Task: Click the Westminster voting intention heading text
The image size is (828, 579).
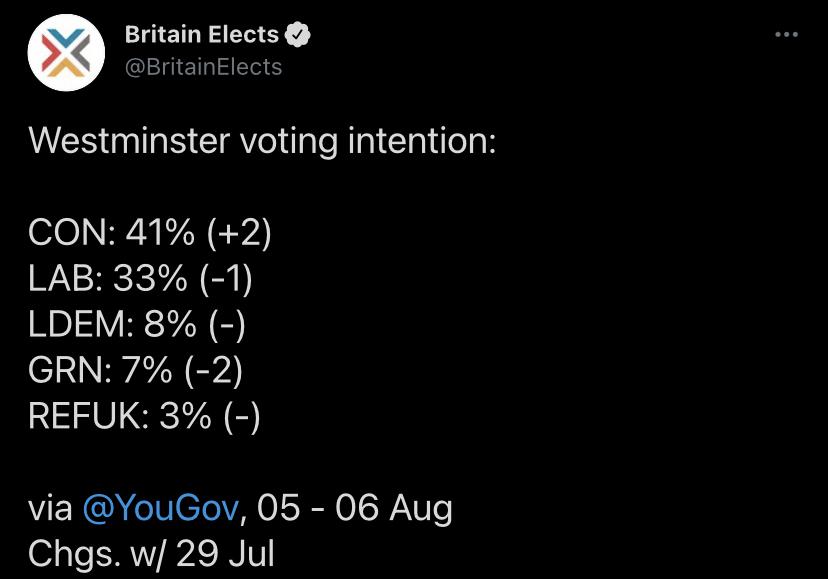Action: [x=262, y=141]
